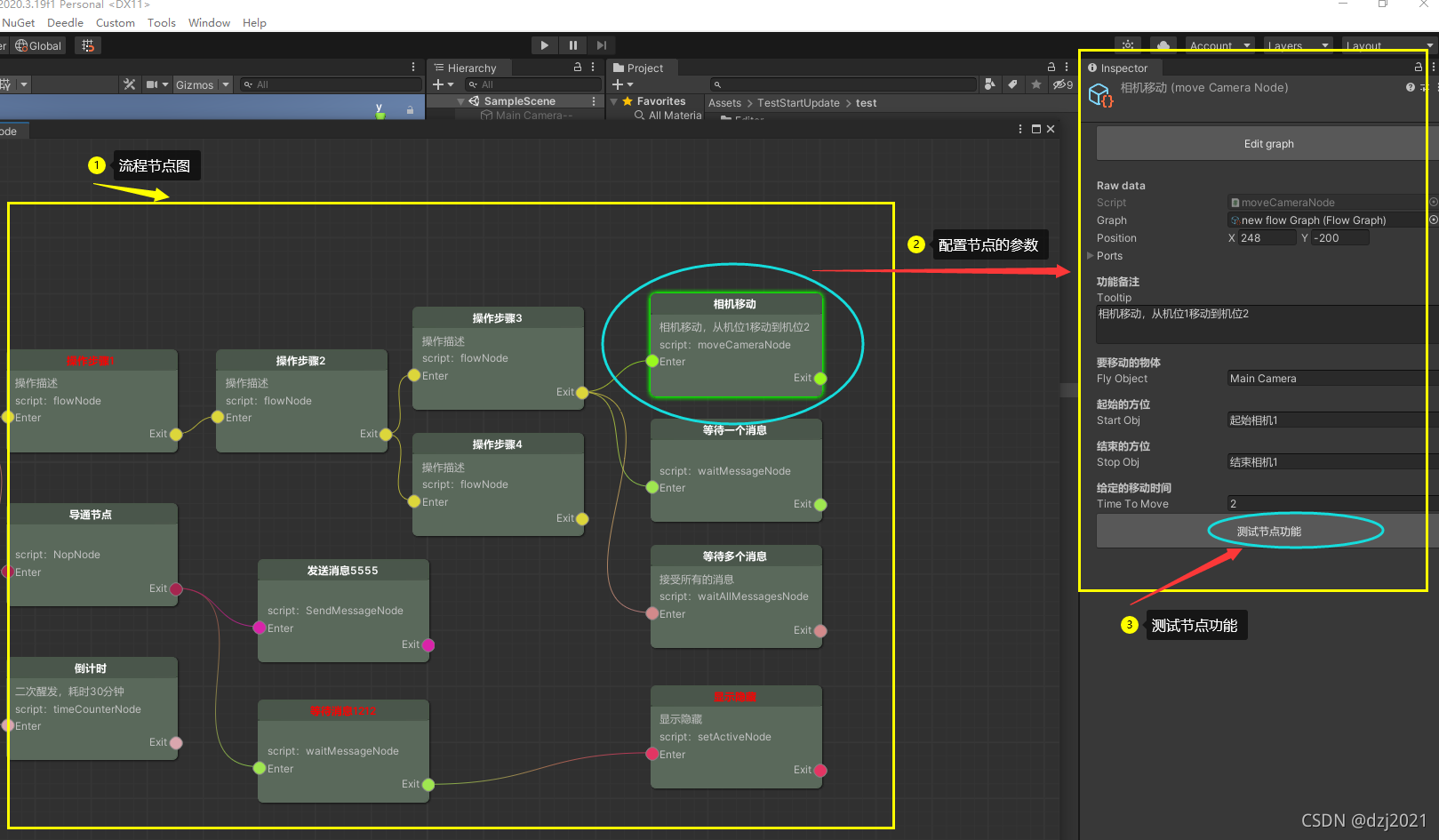Lock the Hierarchy panel
Screen dimensions: 1439x840
point(578,67)
